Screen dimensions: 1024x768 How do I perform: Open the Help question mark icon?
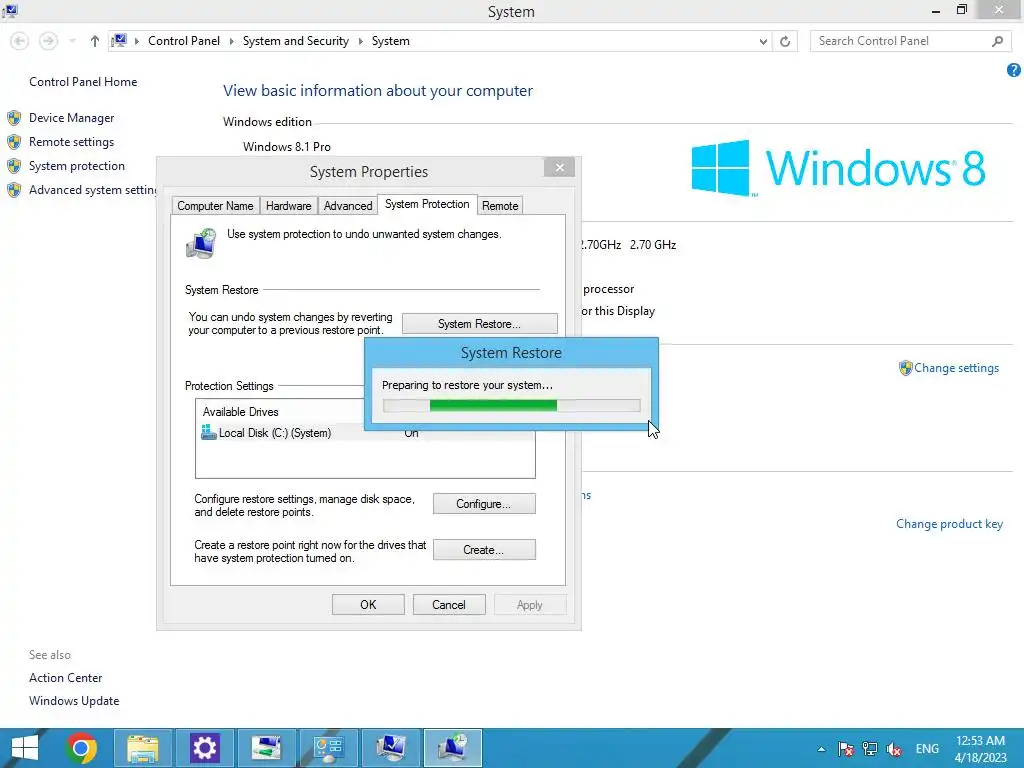click(x=1014, y=70)
